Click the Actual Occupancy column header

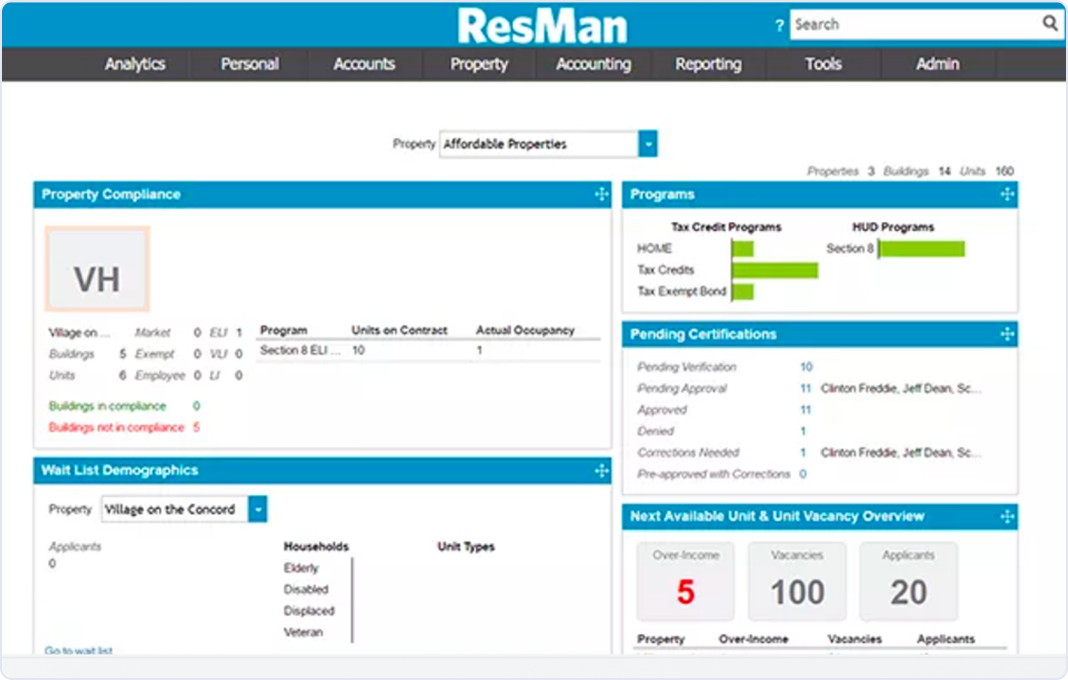[525, 330]
